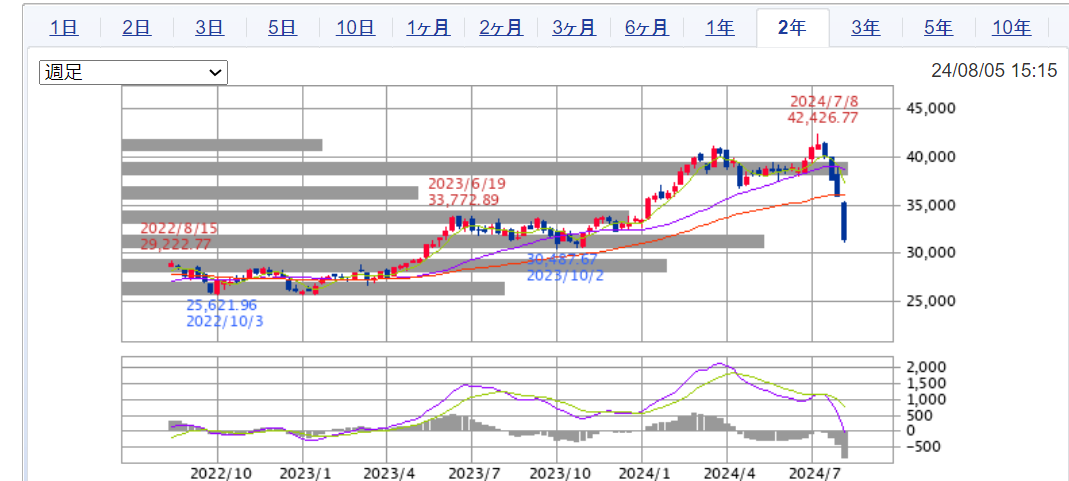The height and width of the screenshot is (481, 1069).
Task: Click the 2022/10/3 low price label
Action: (222, 313)
